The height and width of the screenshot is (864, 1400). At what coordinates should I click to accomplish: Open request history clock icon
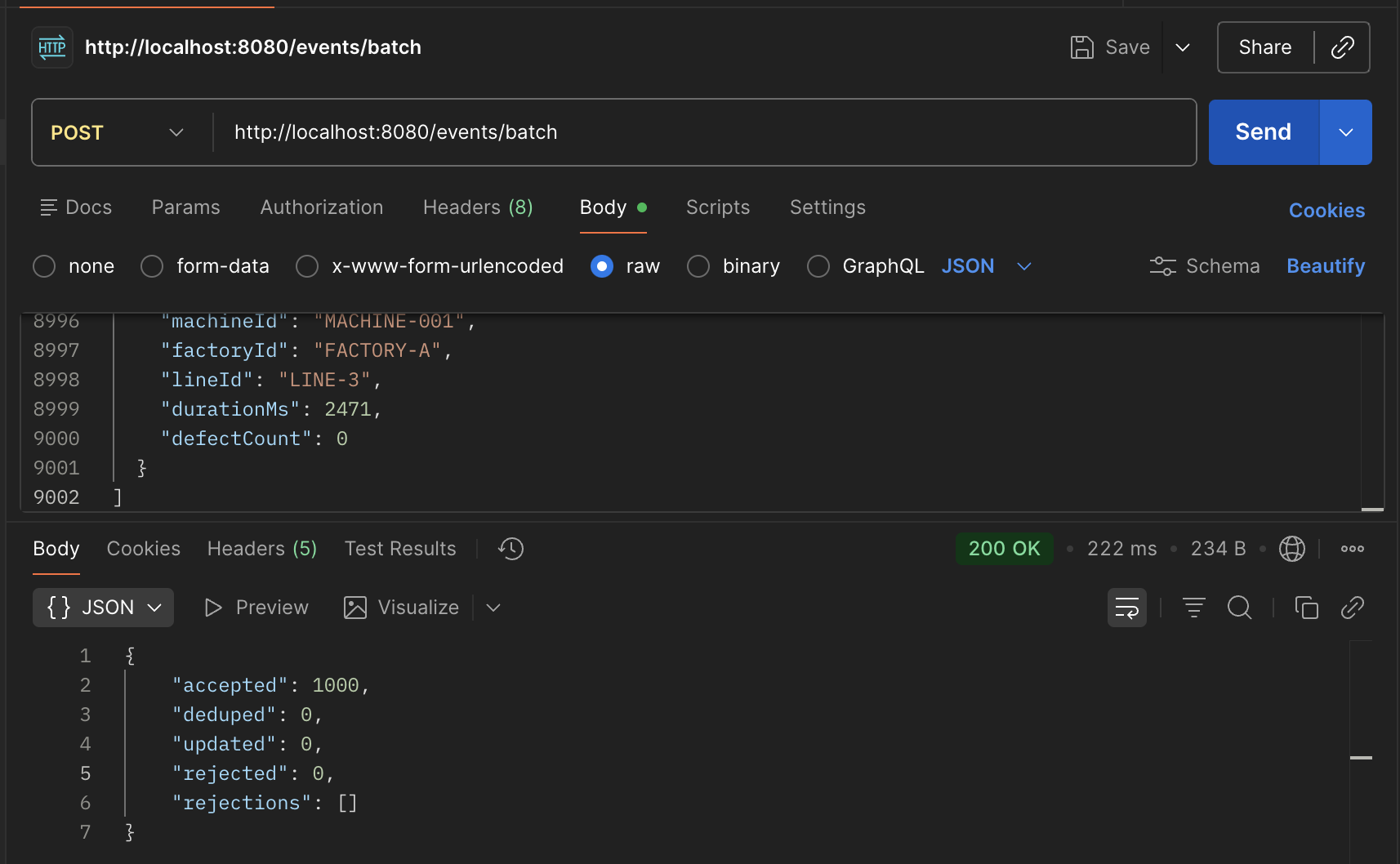click(510, 548)
